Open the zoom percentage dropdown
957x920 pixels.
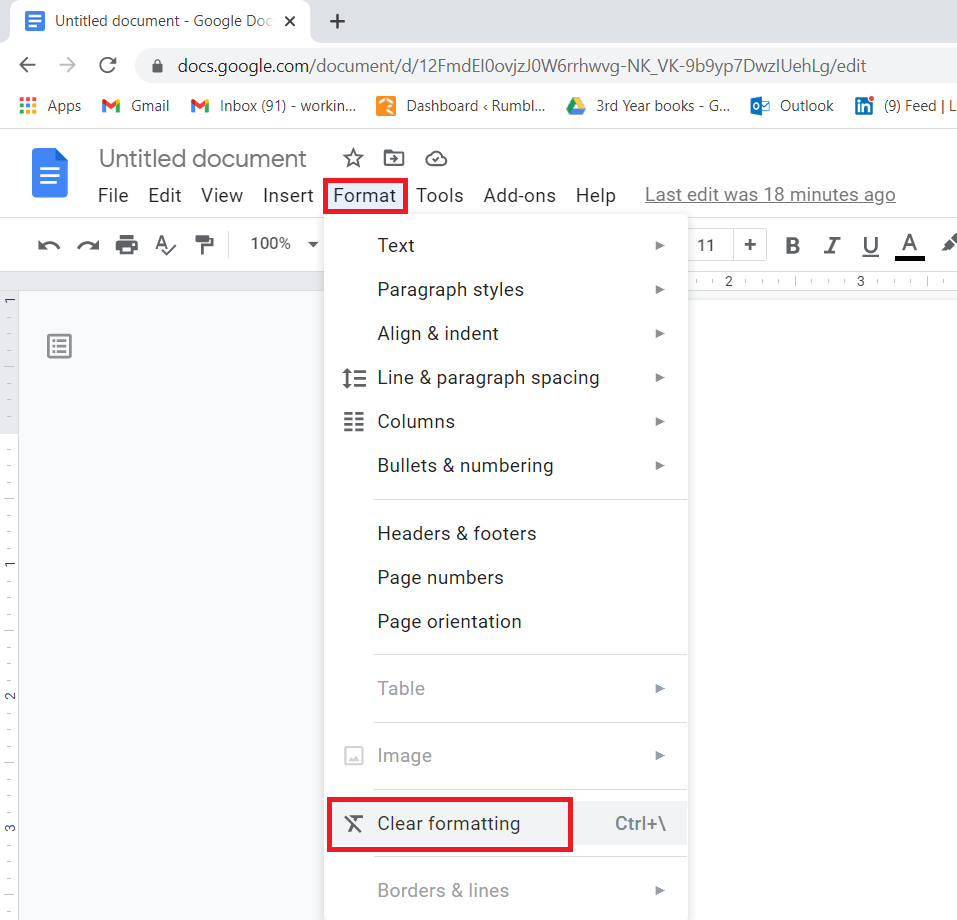pyautogui.click(x=283, y=245)
